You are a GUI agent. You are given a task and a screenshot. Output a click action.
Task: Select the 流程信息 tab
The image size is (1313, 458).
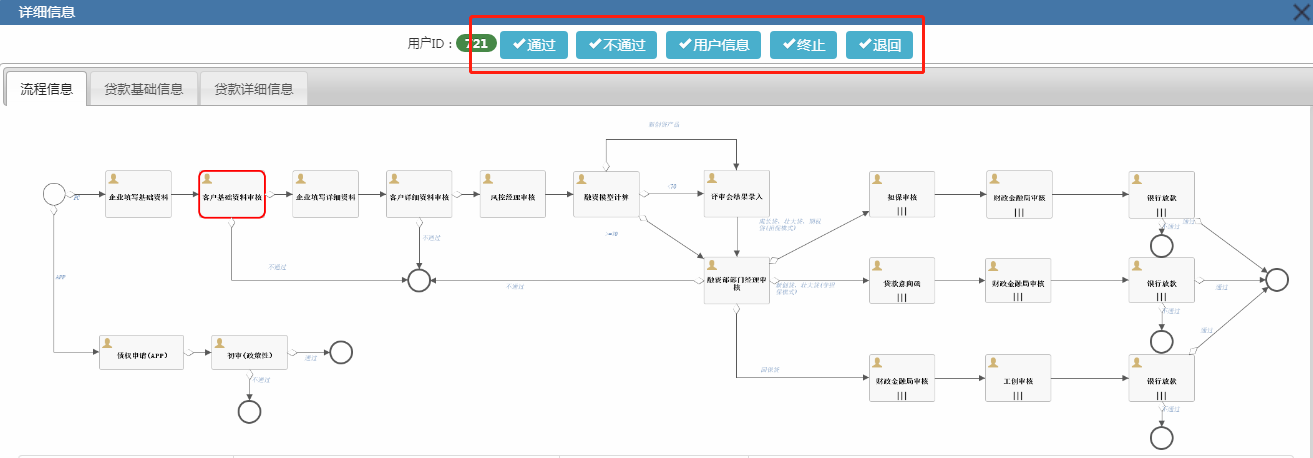pos(46,88)
